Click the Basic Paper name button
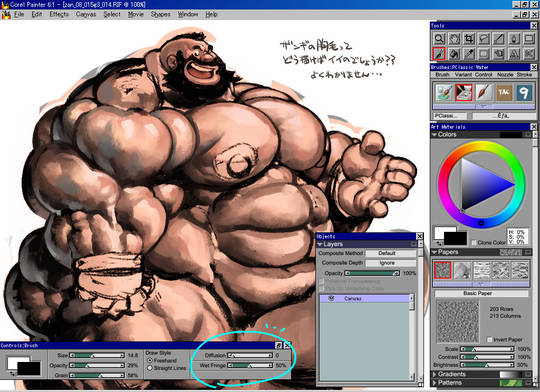Viewport: 540px width, 392px height. point(481,293)
